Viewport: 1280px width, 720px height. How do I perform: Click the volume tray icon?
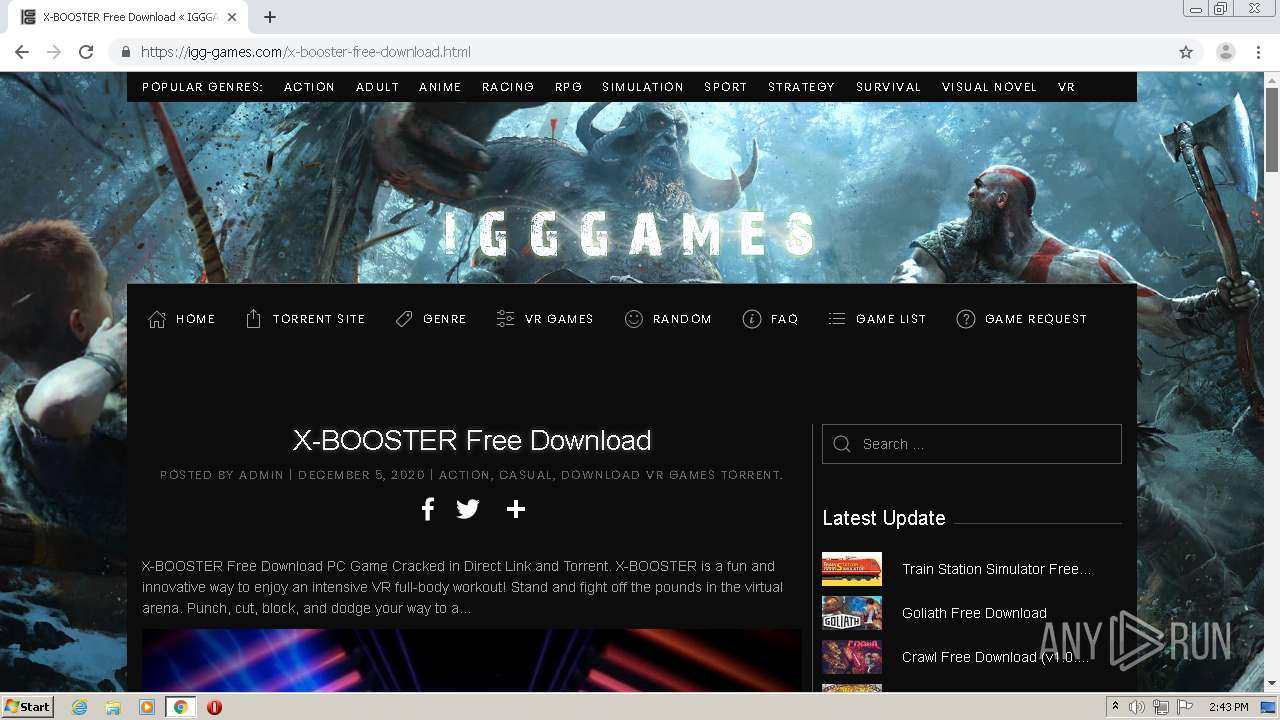click(1137, 707)
